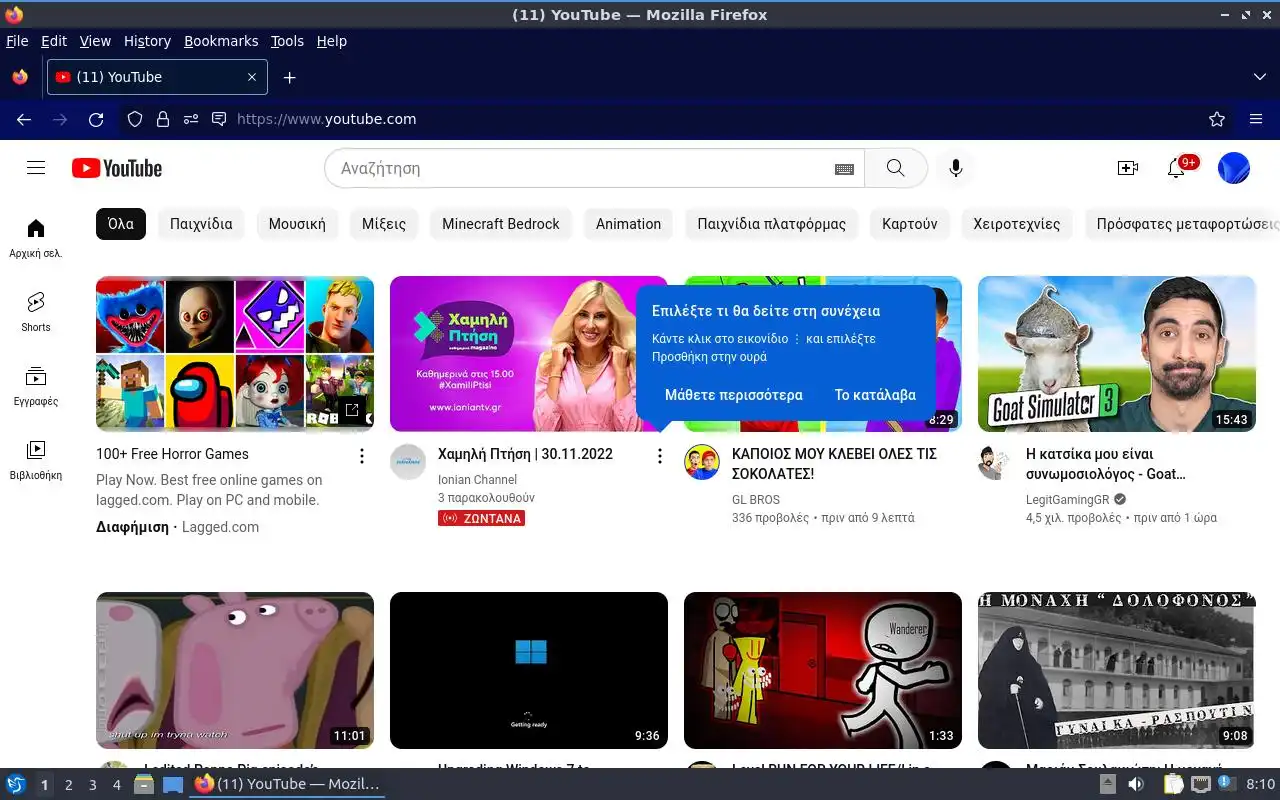Select the Καρτούν filter chip

909,224
